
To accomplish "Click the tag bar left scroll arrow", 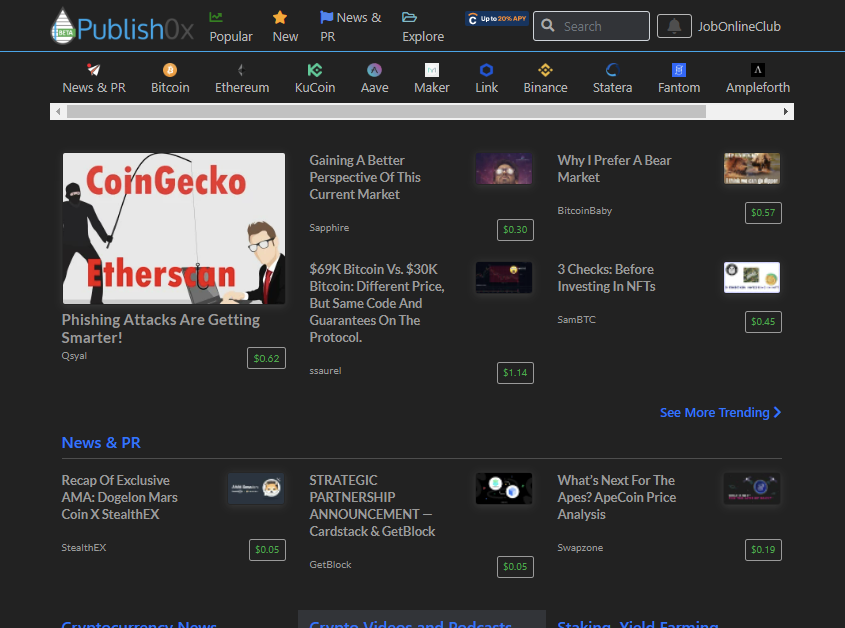I will click(x=58, y=112).
